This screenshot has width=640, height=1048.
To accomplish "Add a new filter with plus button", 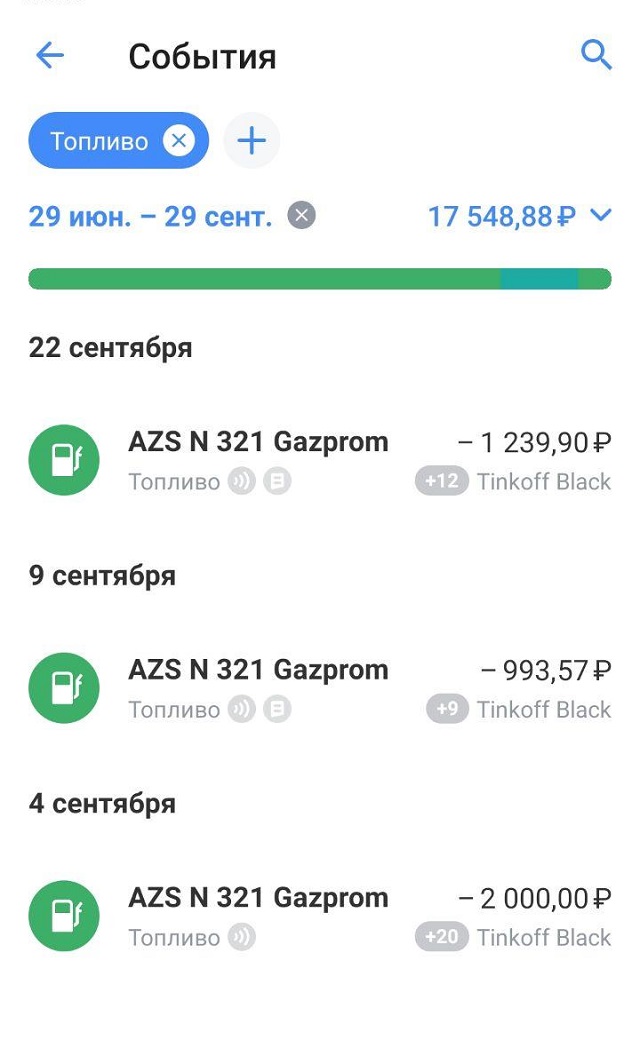I will [252, 141].
